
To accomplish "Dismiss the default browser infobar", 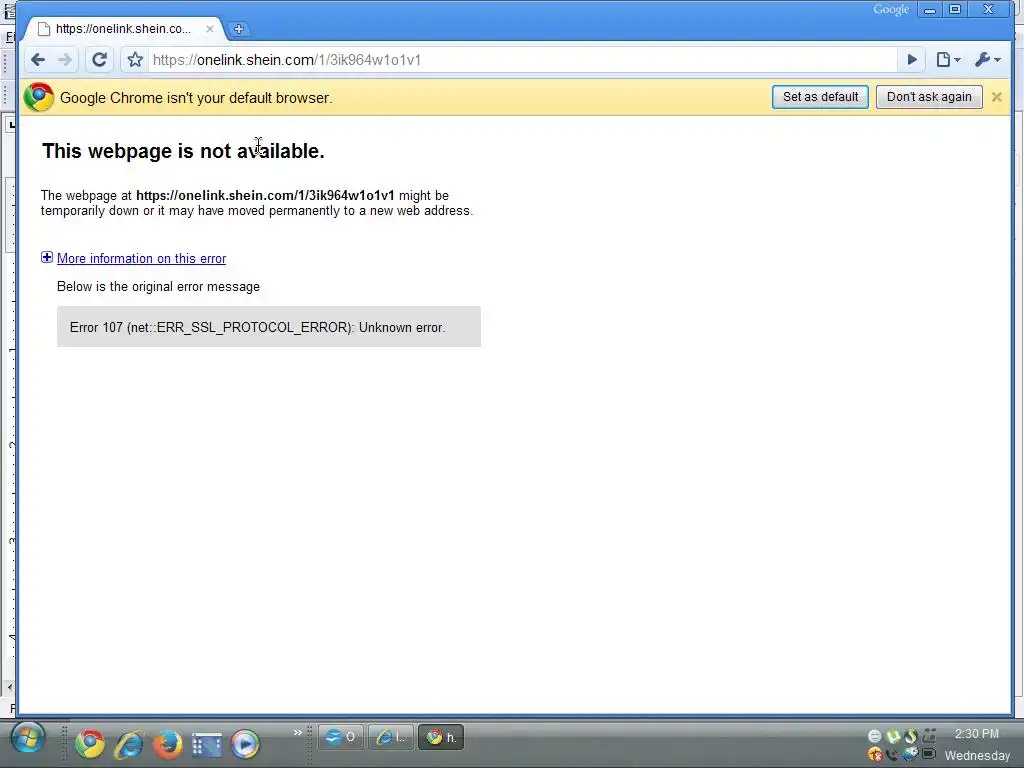I will [x=997, y=97].
